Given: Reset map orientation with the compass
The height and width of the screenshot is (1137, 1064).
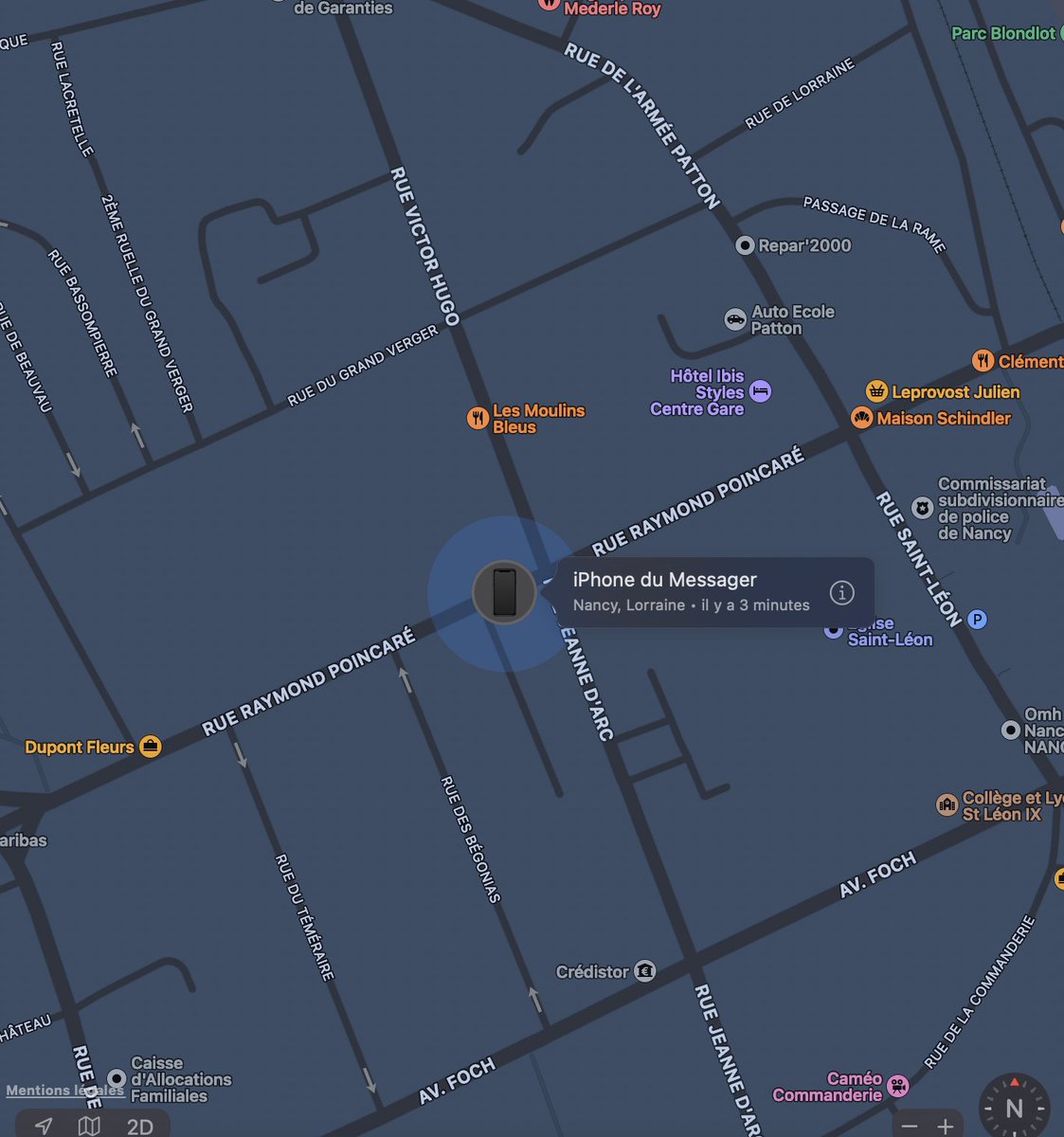Looking at the screenshot, I should coord(1014,1106).
